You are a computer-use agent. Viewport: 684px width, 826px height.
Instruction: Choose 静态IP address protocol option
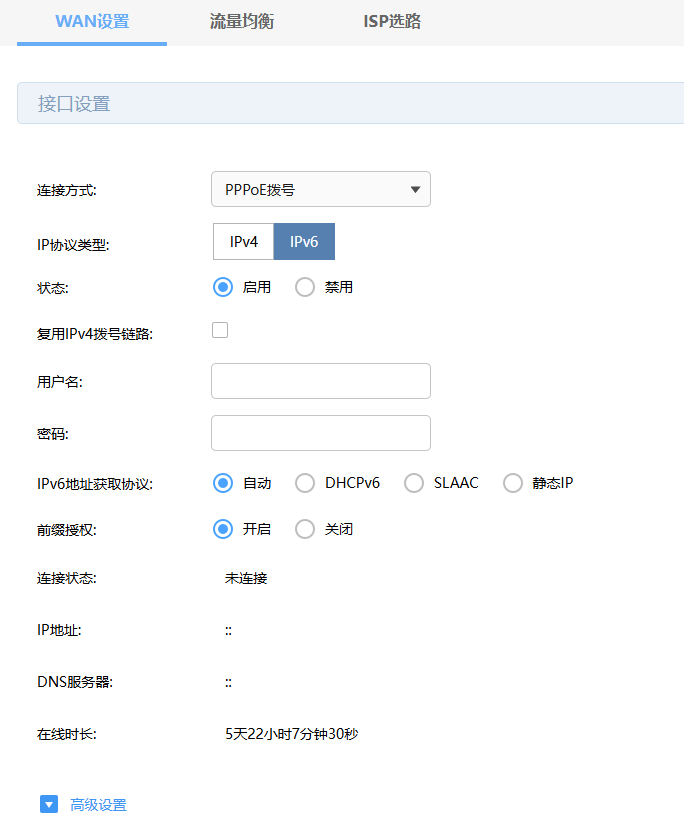pyautogui.click(x=513, y=483)
